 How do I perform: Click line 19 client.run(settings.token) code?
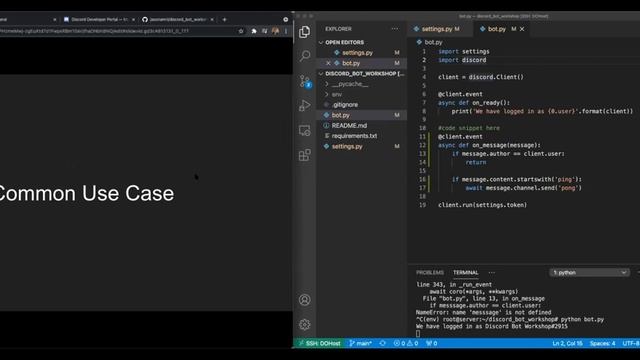[482, 205]
